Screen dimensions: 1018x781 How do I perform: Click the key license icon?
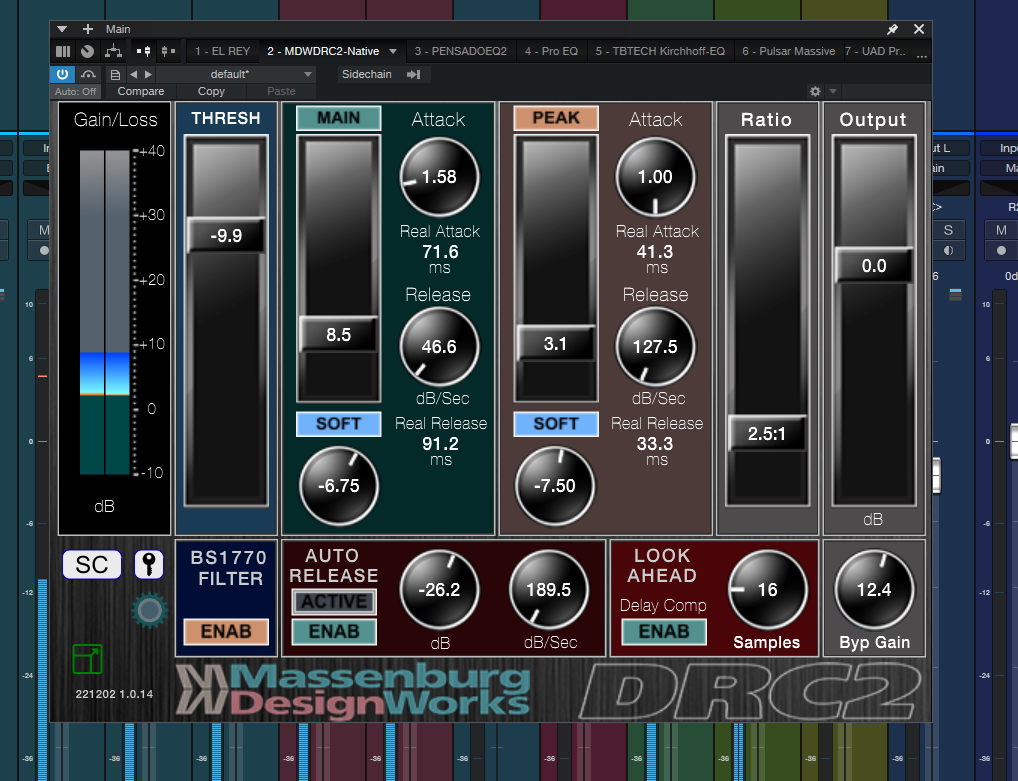(148, 565)
